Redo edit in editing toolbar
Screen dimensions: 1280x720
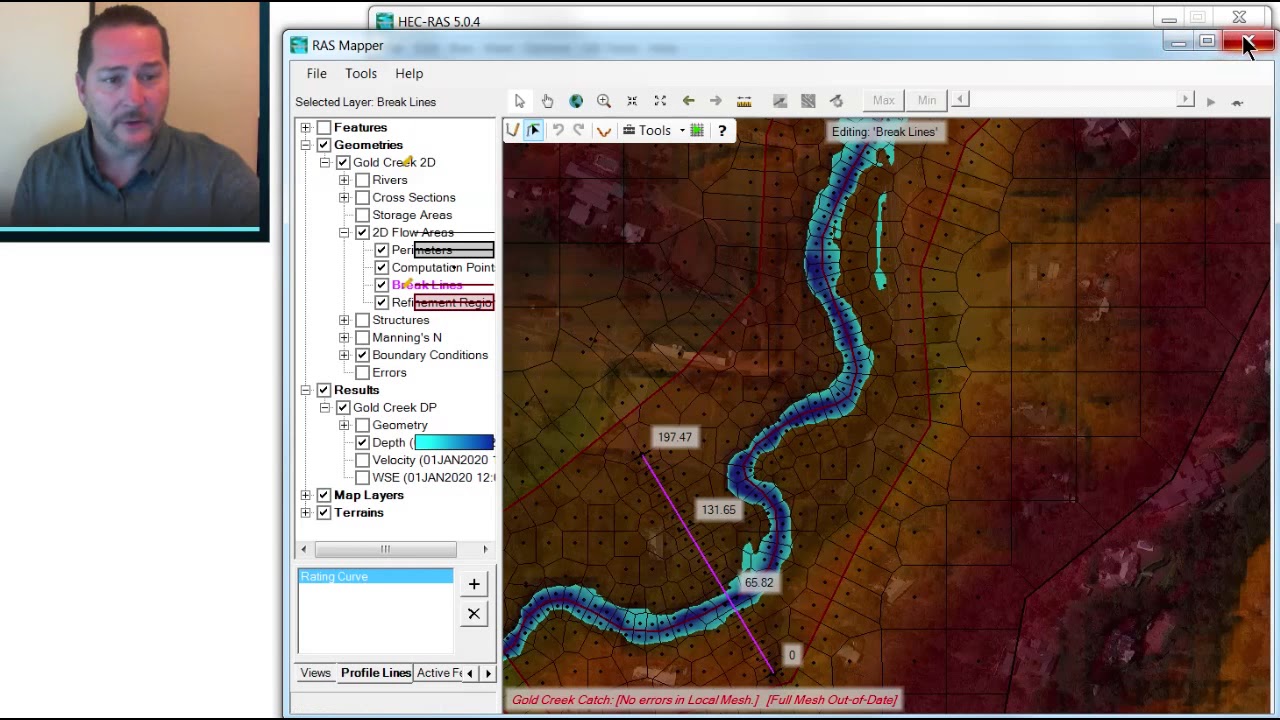(x=579, y=130)
